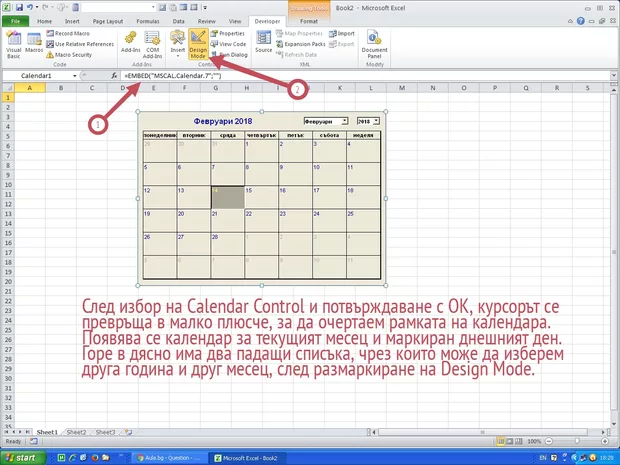Open the calendar month dropdown
Image resolution: width=620 pixels, height=465 pixels.
[x=345, y=121]
